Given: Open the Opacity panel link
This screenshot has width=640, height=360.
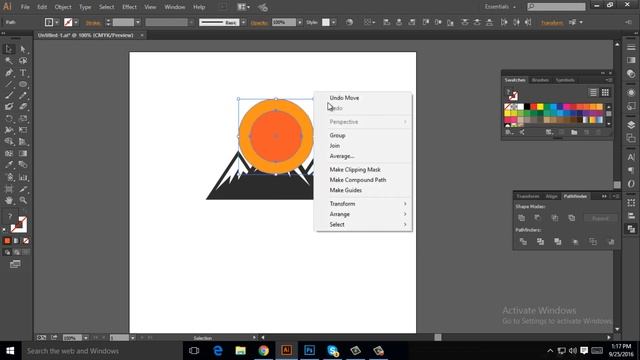Looking at the screenshot, I should (259, 23).
